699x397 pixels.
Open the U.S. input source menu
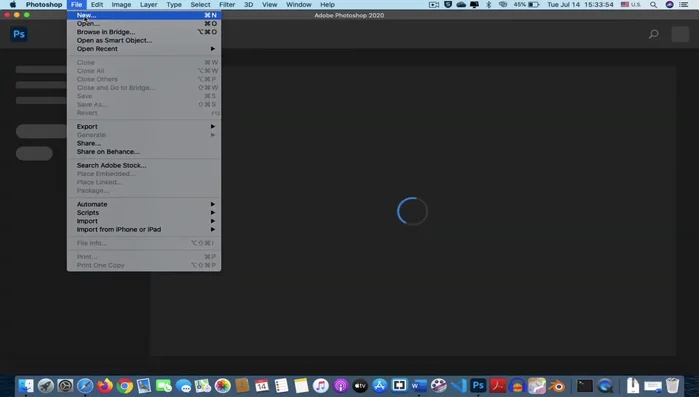tap(631, 4)
